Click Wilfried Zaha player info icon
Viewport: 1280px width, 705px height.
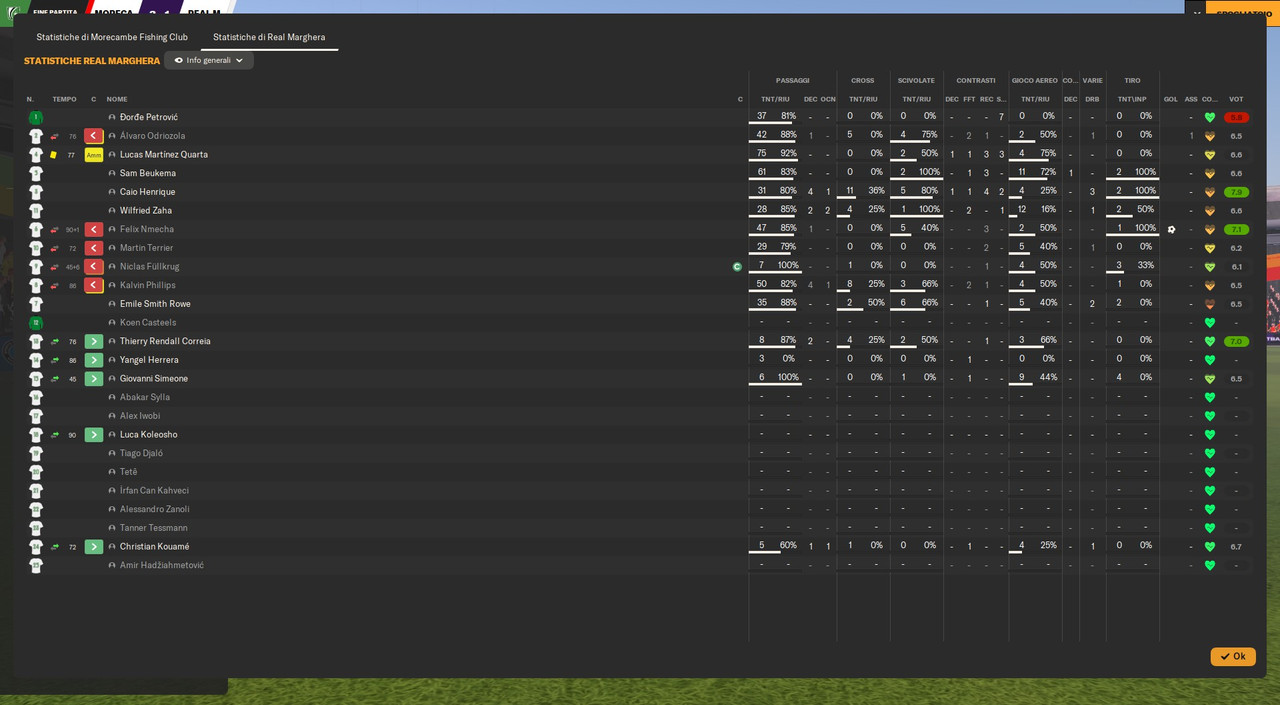(x=112, y=211)
